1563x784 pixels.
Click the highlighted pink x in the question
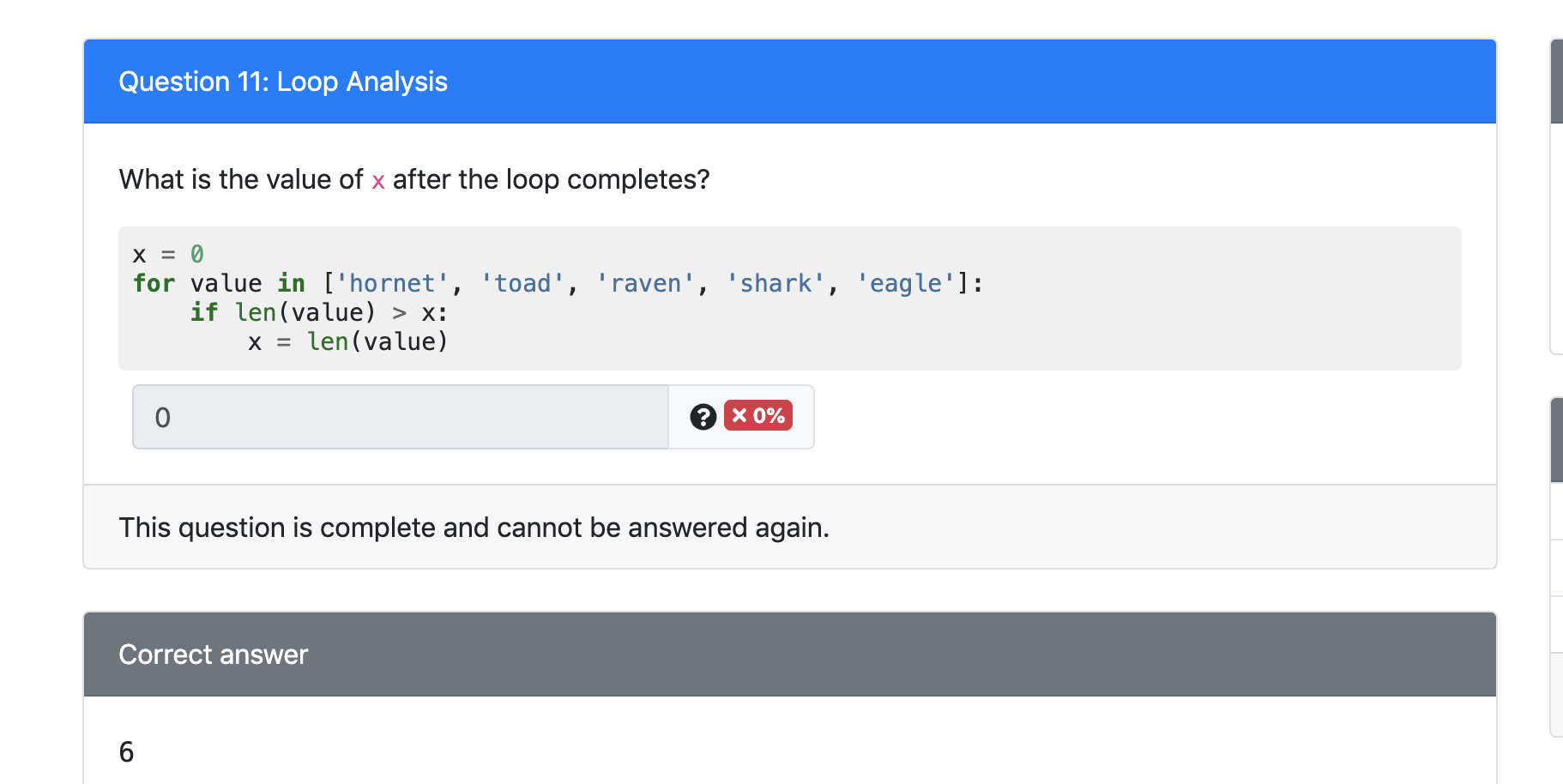[x=377, y=180]
